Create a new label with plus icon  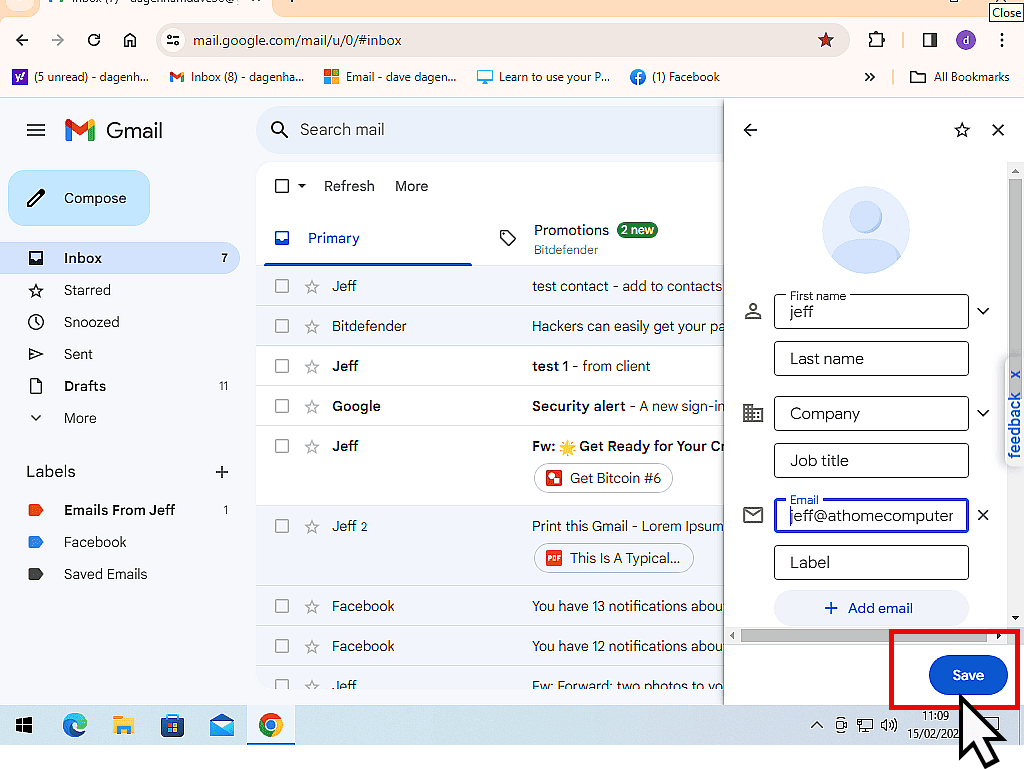tap(222, 472)
